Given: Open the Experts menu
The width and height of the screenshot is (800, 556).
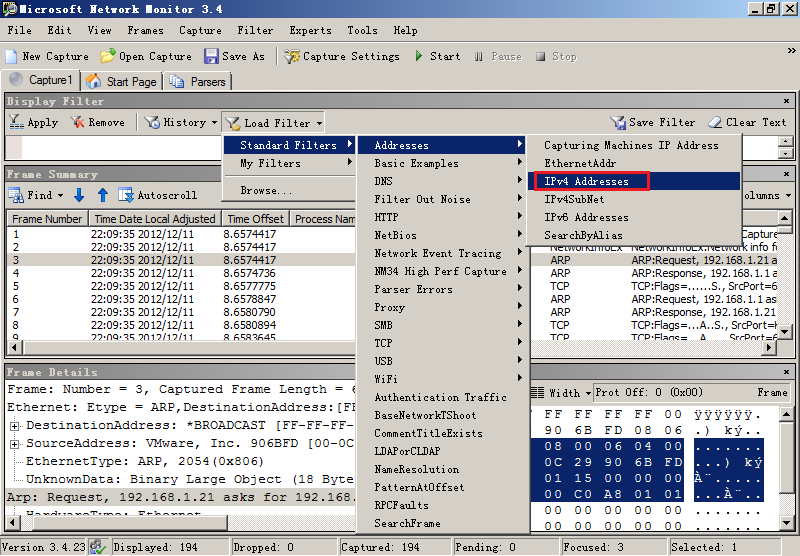Looking at the screenshot, I should (x=310, y=30).
